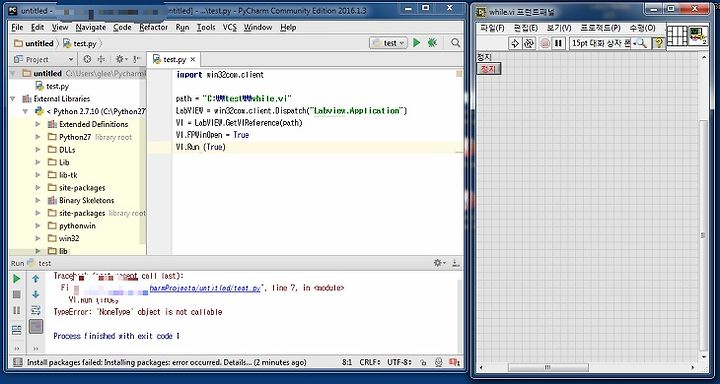Expand the pythonwin folder

click(x=38, y=226)
